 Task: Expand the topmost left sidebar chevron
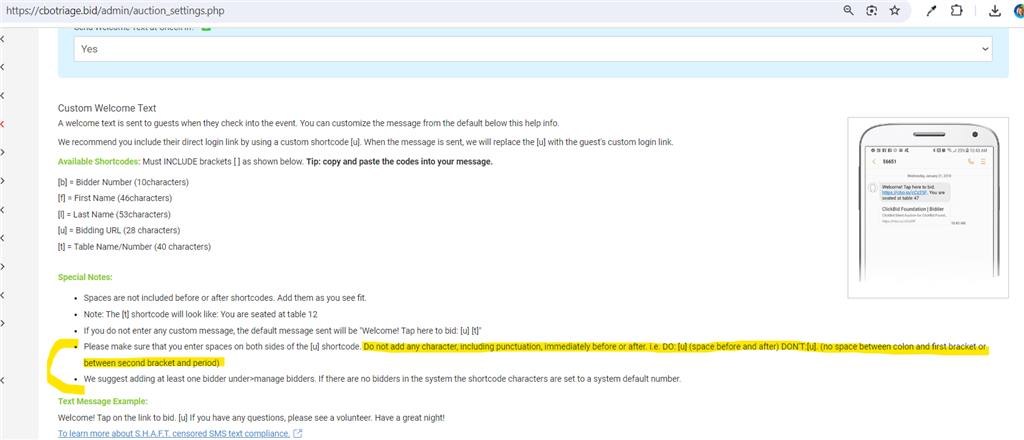3,38
